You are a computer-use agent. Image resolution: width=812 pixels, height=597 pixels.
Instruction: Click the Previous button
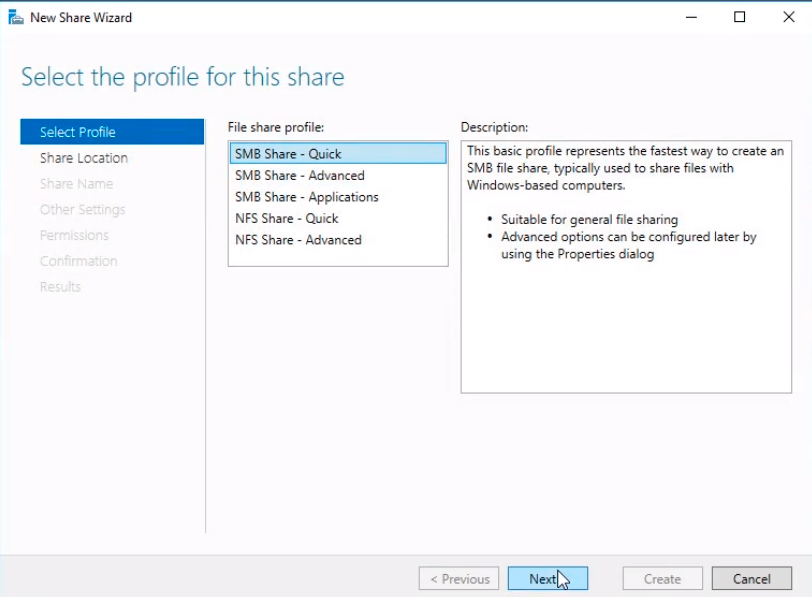[x=459, y=578]
